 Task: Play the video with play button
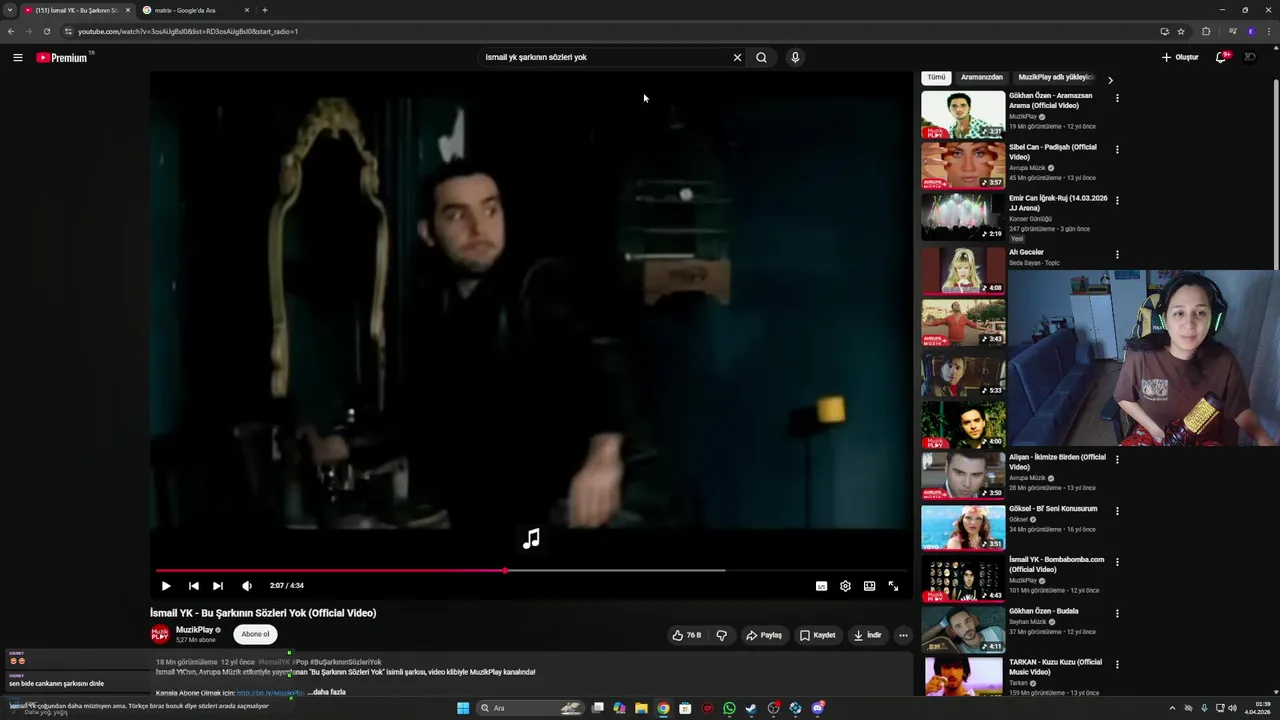point(166,586)
